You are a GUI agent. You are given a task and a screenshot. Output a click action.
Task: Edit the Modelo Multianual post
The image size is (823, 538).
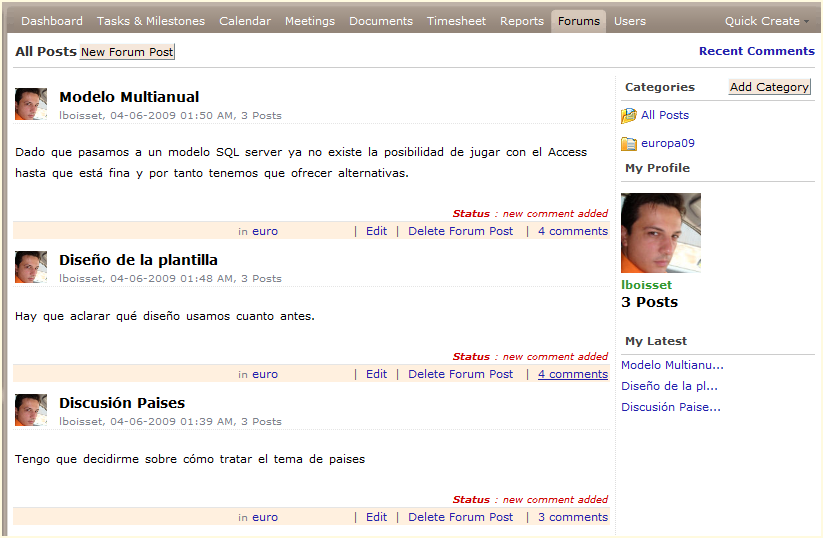click(376, 231)
